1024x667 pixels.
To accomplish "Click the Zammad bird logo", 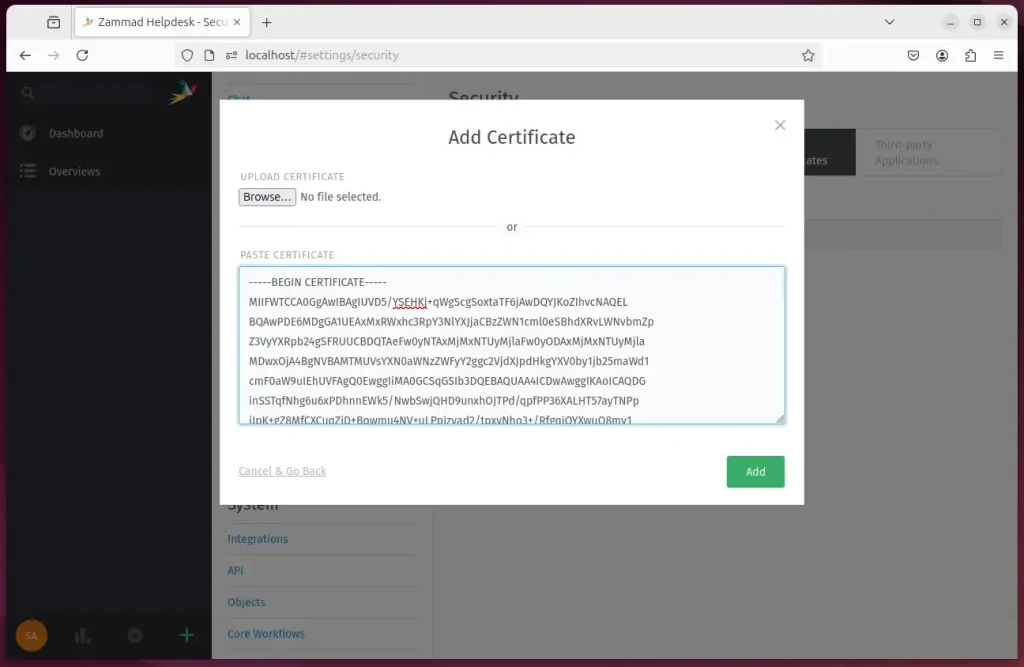I will click(x=182, y=92).
